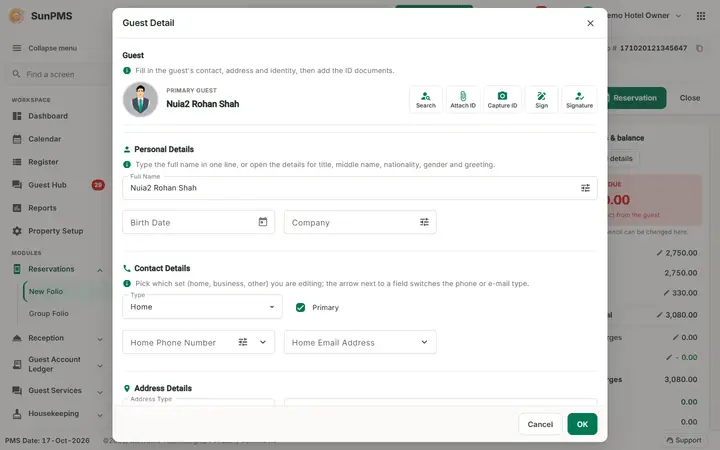Select New Folio under Reservations
Viewport: 720px width, 450px height.
(46, 291)
